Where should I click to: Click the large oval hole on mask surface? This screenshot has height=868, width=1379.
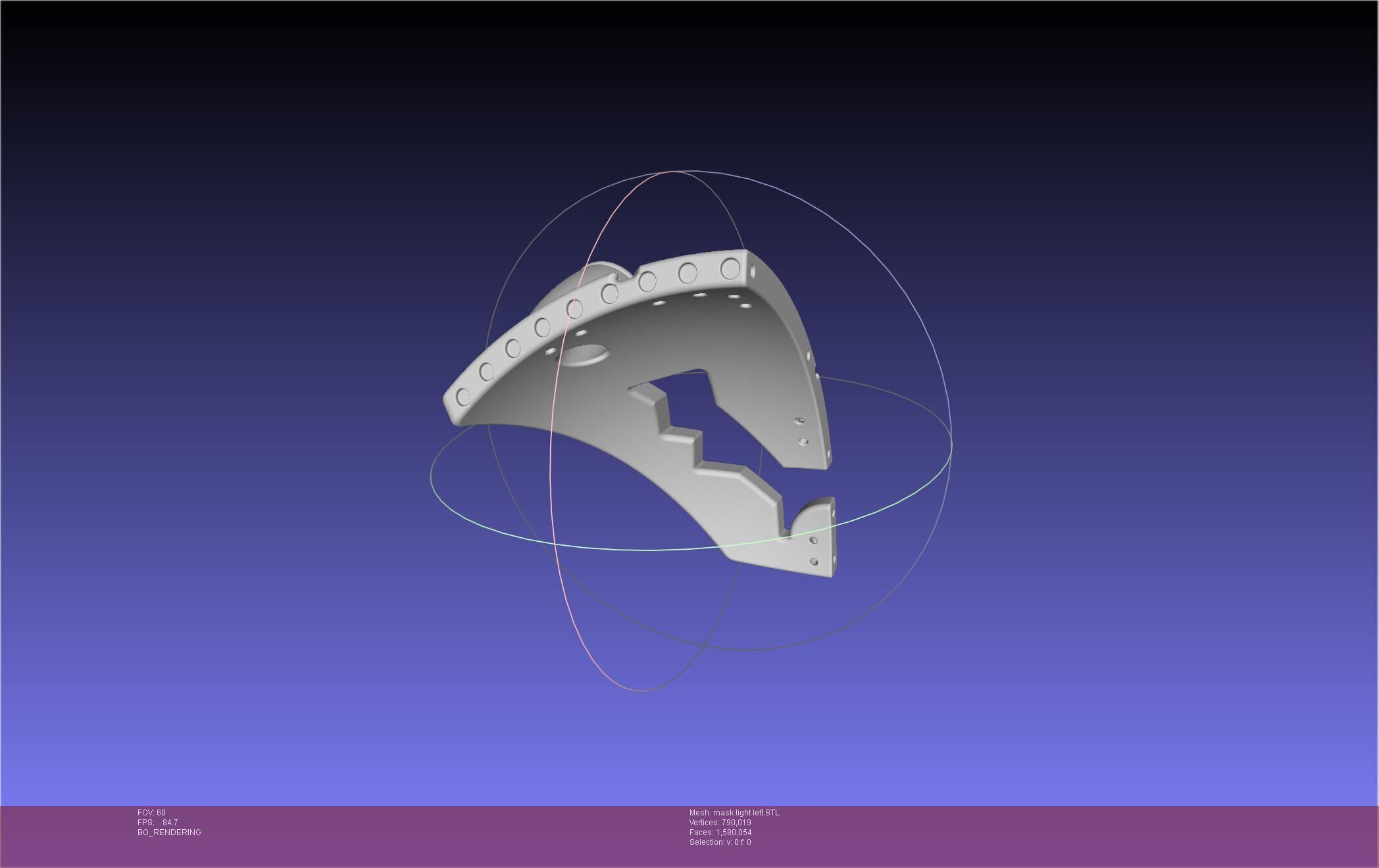pos(585,355)
